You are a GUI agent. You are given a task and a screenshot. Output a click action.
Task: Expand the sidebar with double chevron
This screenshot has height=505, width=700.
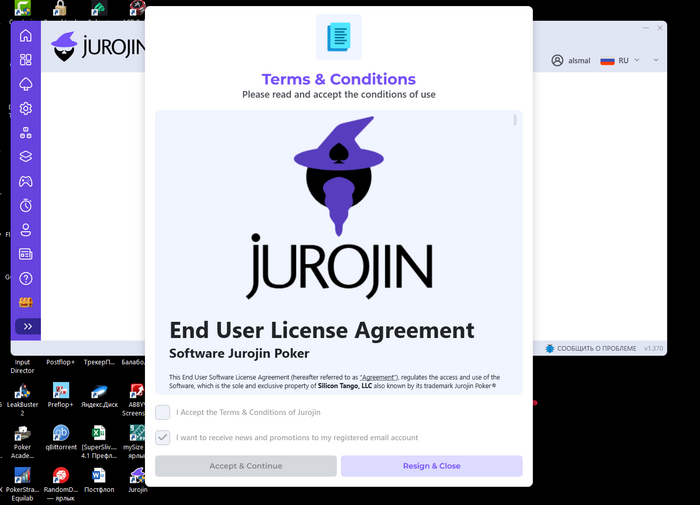pyautogui.click(x=28, y=326)
